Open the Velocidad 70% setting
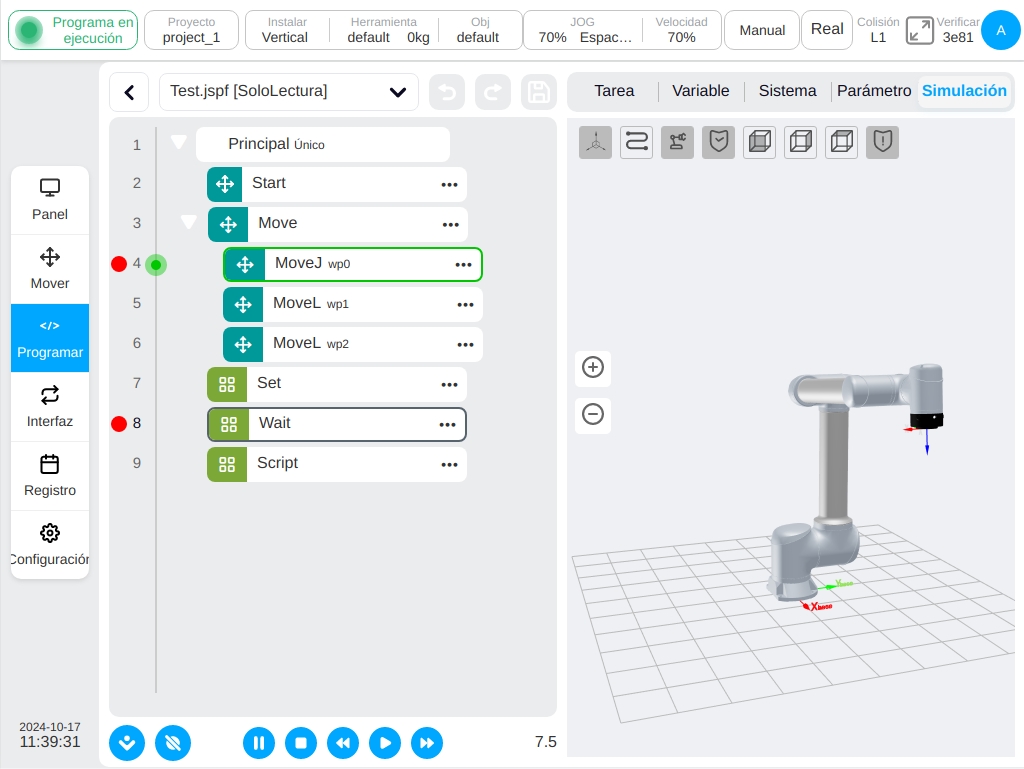Viewport: 1024px width, 769px height. [x=681, y=30]
